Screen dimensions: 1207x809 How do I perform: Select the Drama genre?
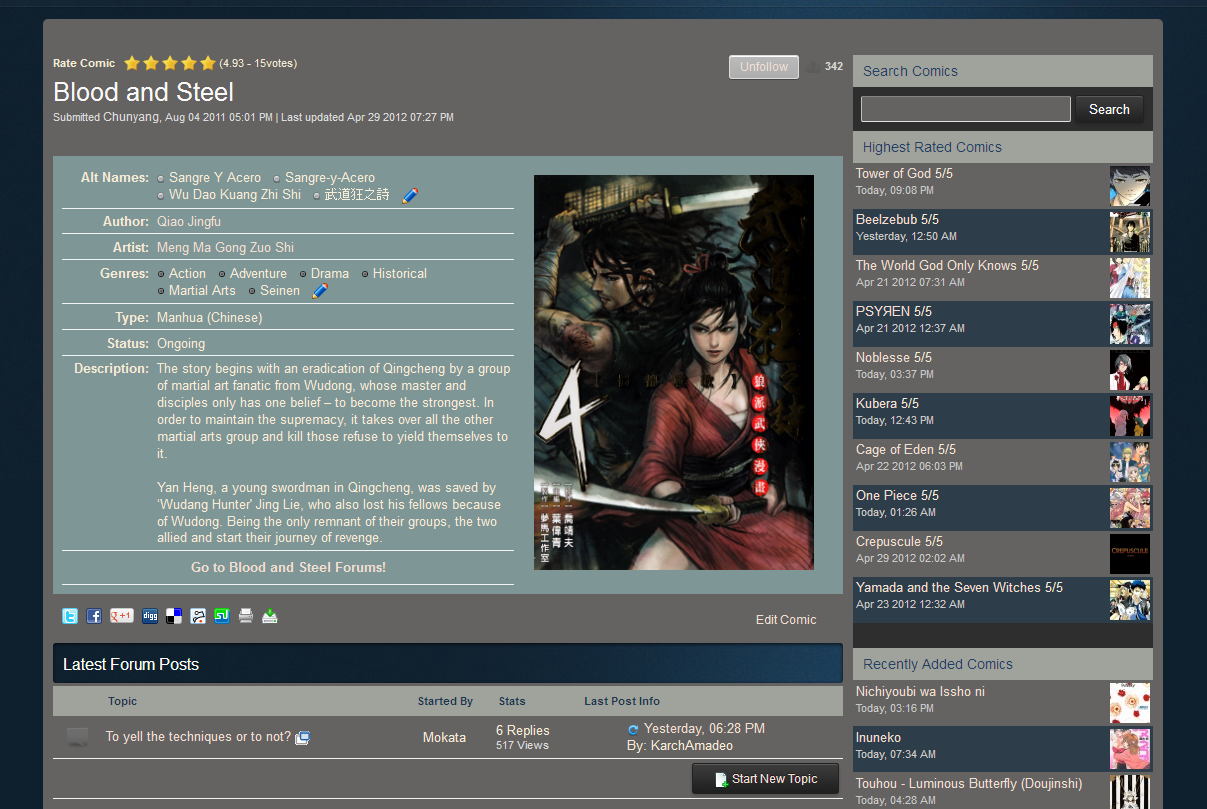coord(330,273)
